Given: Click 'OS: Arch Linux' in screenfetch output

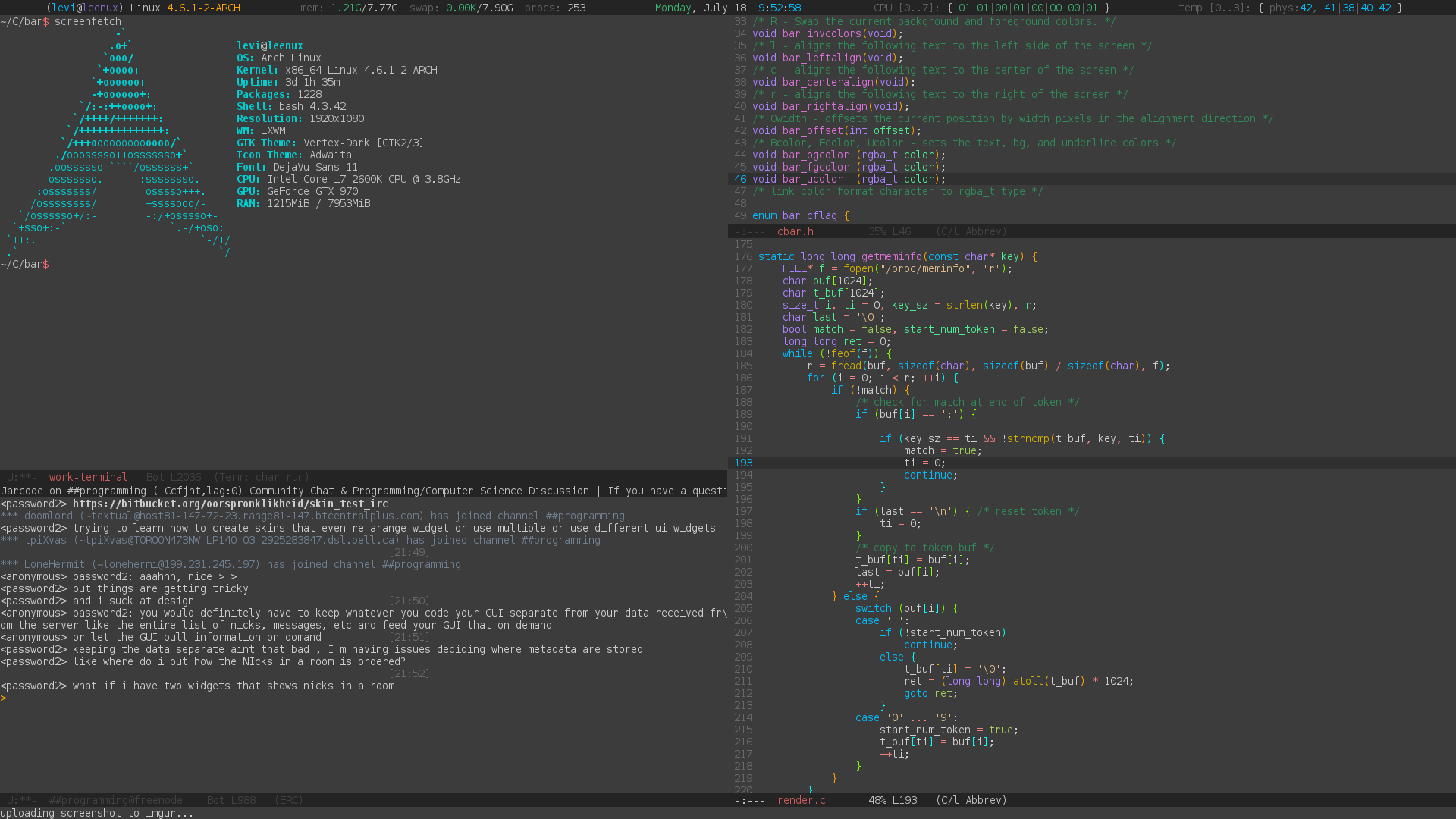Looking at the screenshot, I should coord(279,58).
